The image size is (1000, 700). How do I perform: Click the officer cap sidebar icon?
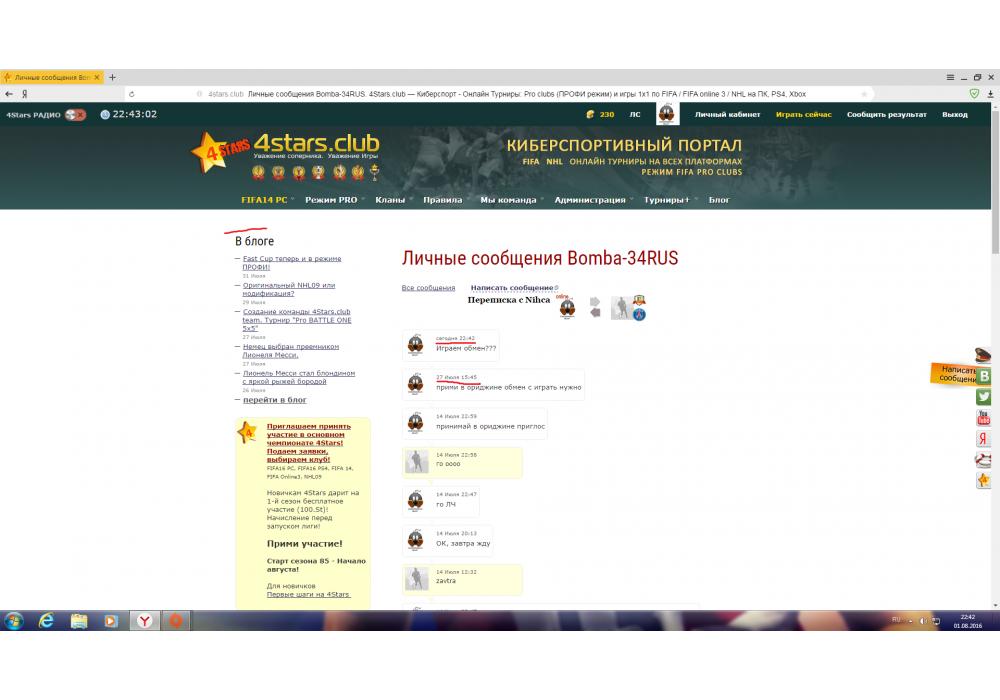pyautogui.click(x=983, y=355)
